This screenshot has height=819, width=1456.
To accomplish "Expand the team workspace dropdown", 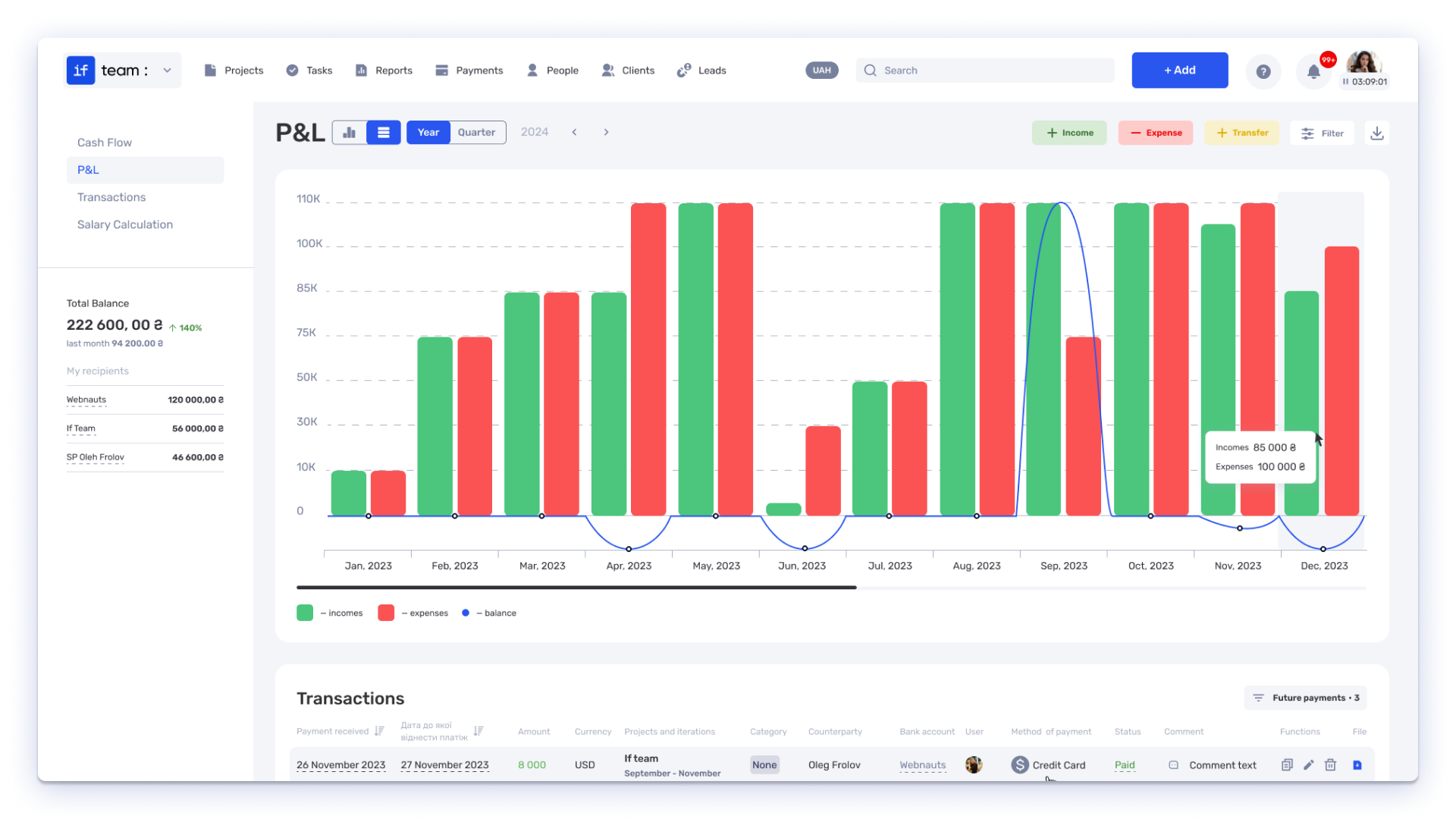I will pyautogui.click(x=167, y=71).
